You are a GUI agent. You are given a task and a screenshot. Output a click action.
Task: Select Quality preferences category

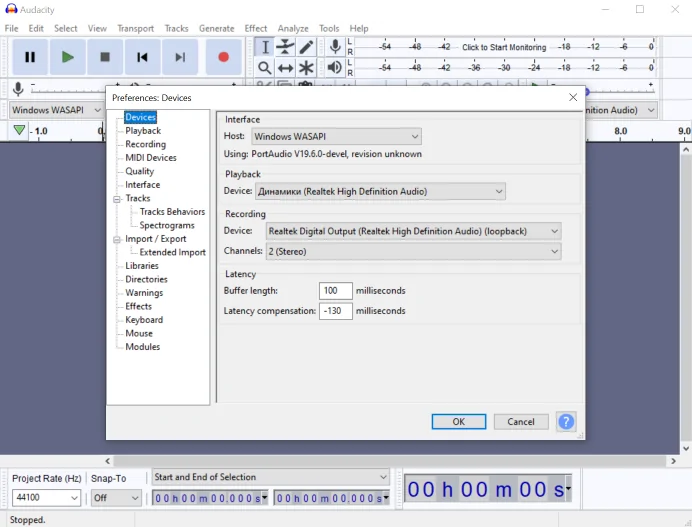(139, 171)
